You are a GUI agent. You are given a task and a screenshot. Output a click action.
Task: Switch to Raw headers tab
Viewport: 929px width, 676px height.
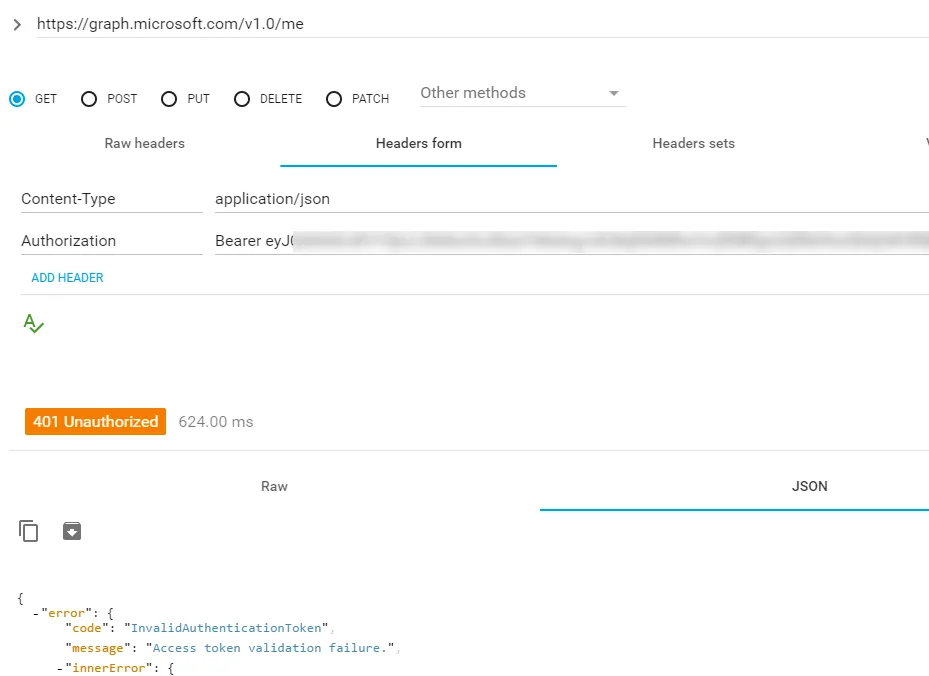coord(145,143)
